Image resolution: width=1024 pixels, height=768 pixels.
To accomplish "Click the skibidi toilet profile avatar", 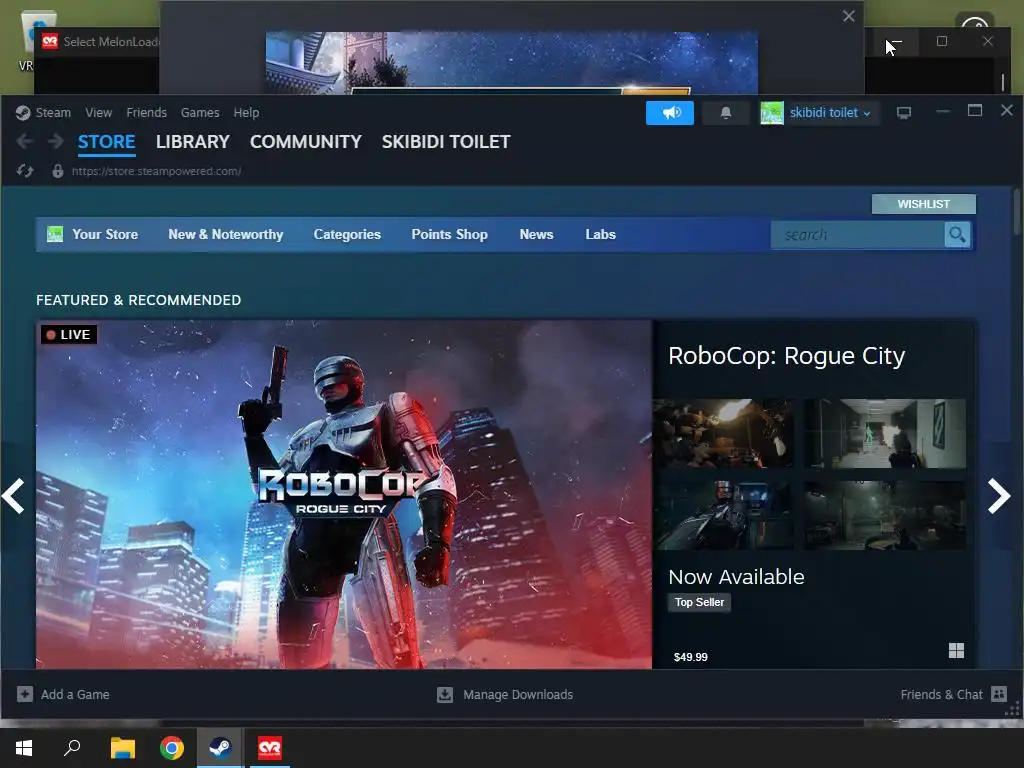I will 772,113.
